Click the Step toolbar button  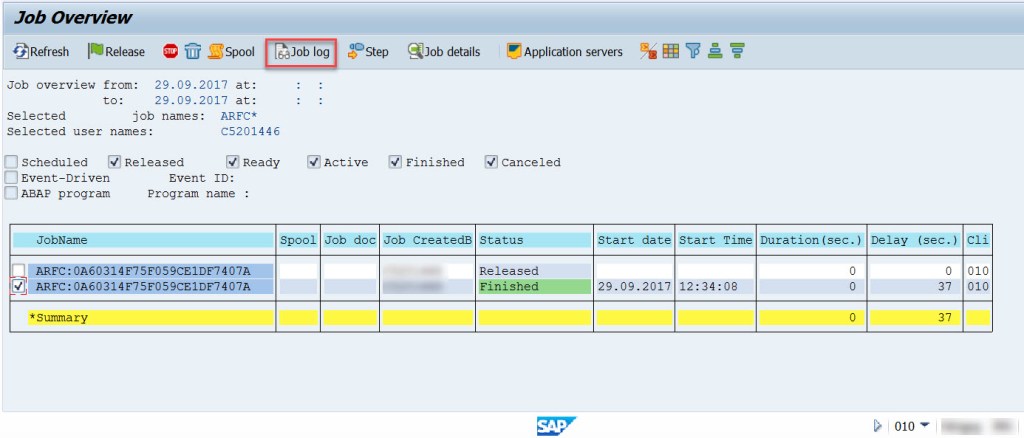coord(368,52)
